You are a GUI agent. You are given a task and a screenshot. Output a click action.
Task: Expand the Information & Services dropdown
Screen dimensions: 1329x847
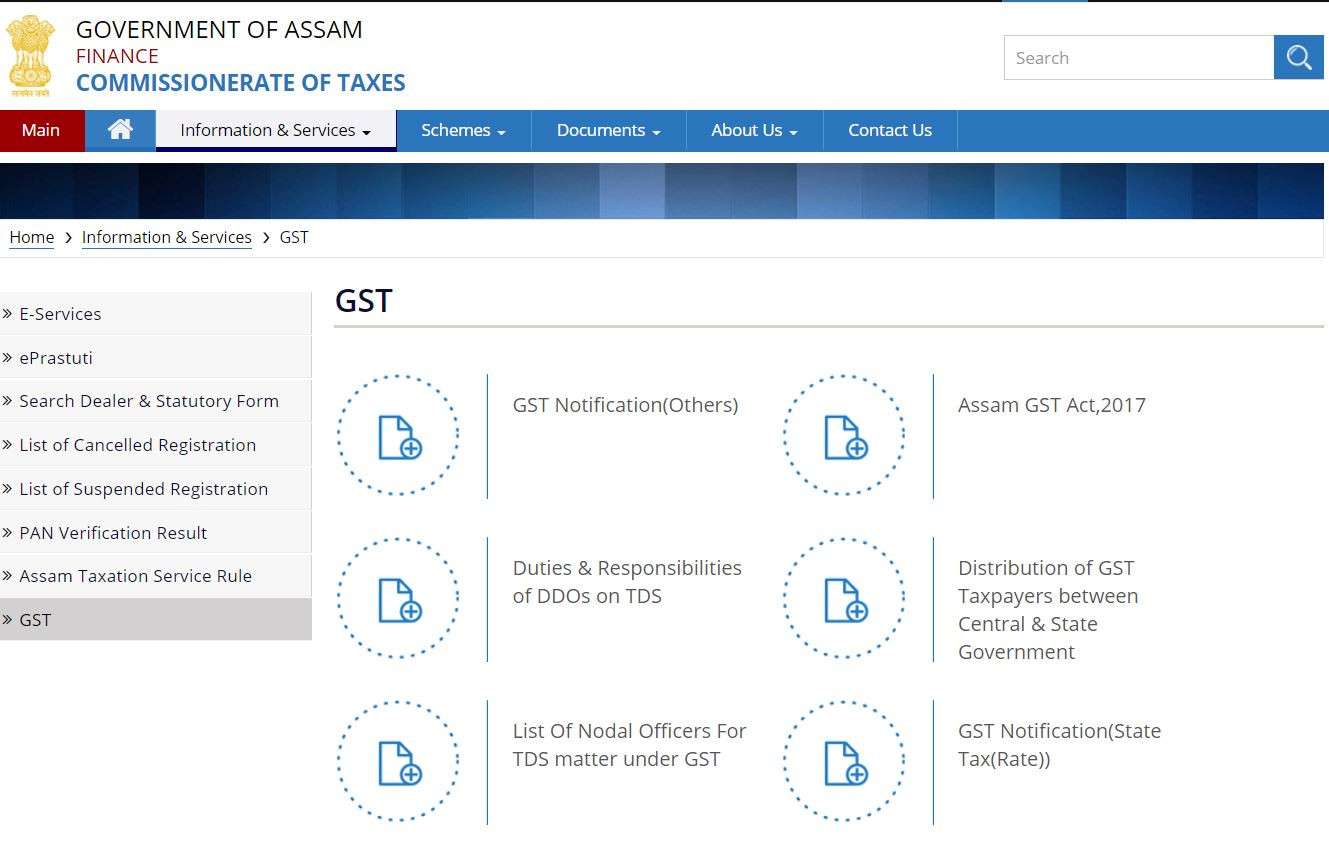click(x=275, y=130)
